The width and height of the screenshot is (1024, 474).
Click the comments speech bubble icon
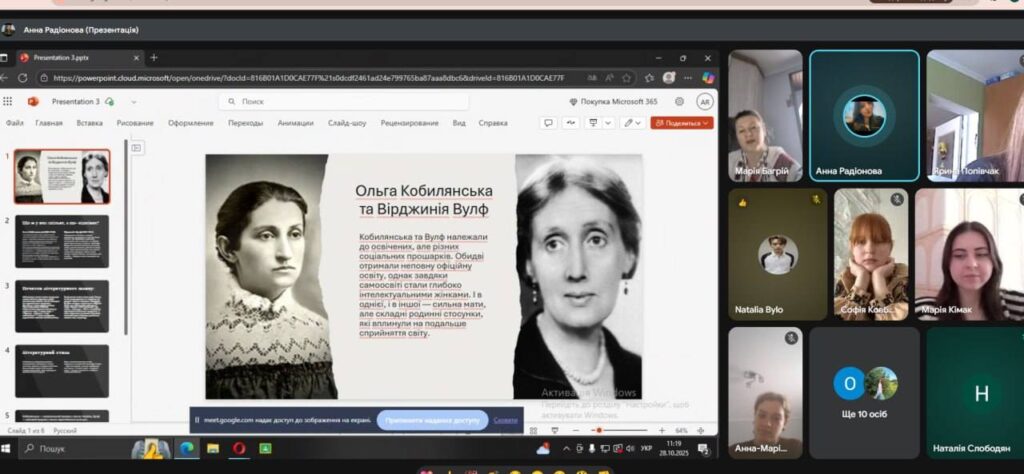[x=548, y=123]
